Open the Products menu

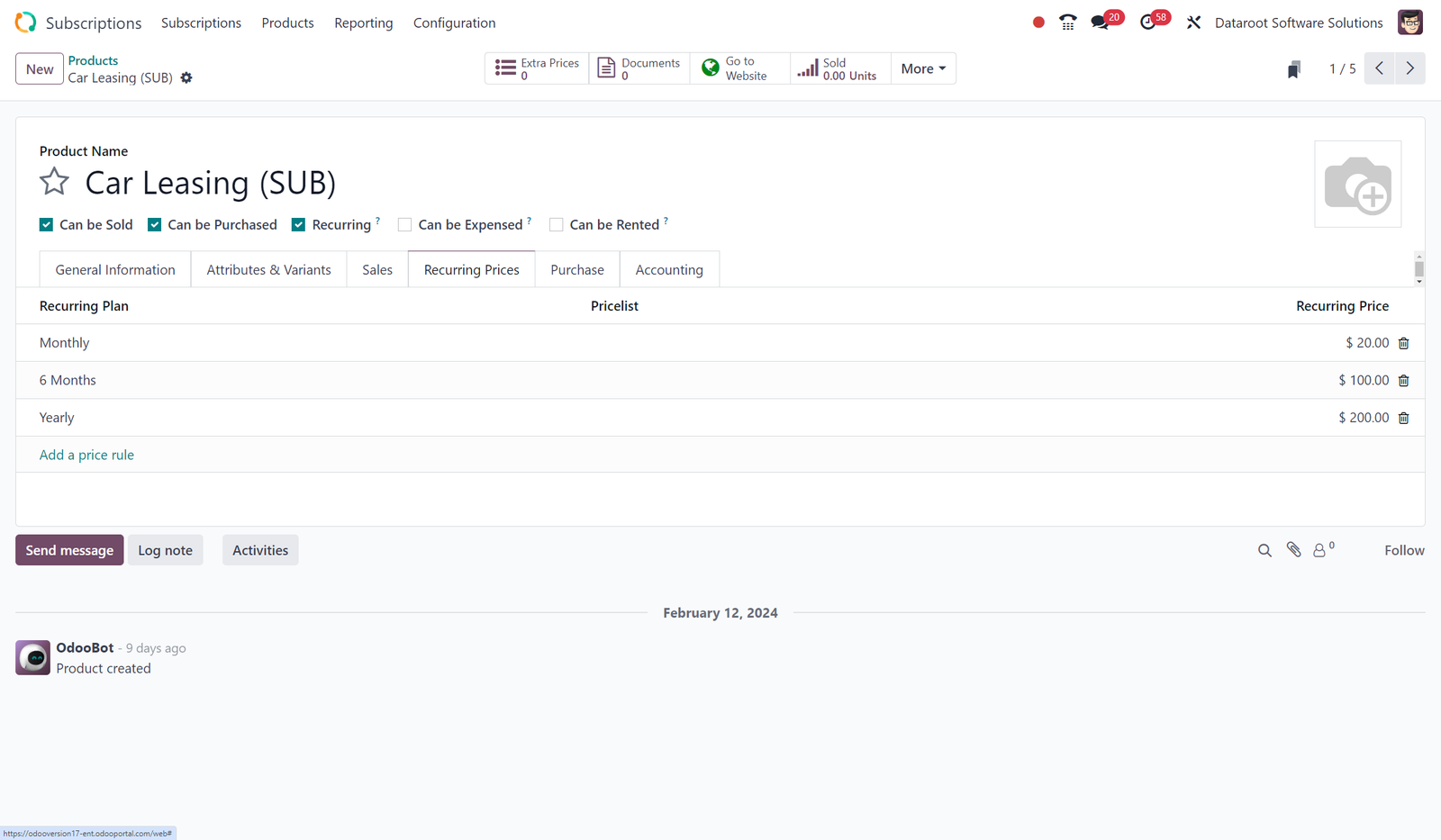click(x=287, y=23)
